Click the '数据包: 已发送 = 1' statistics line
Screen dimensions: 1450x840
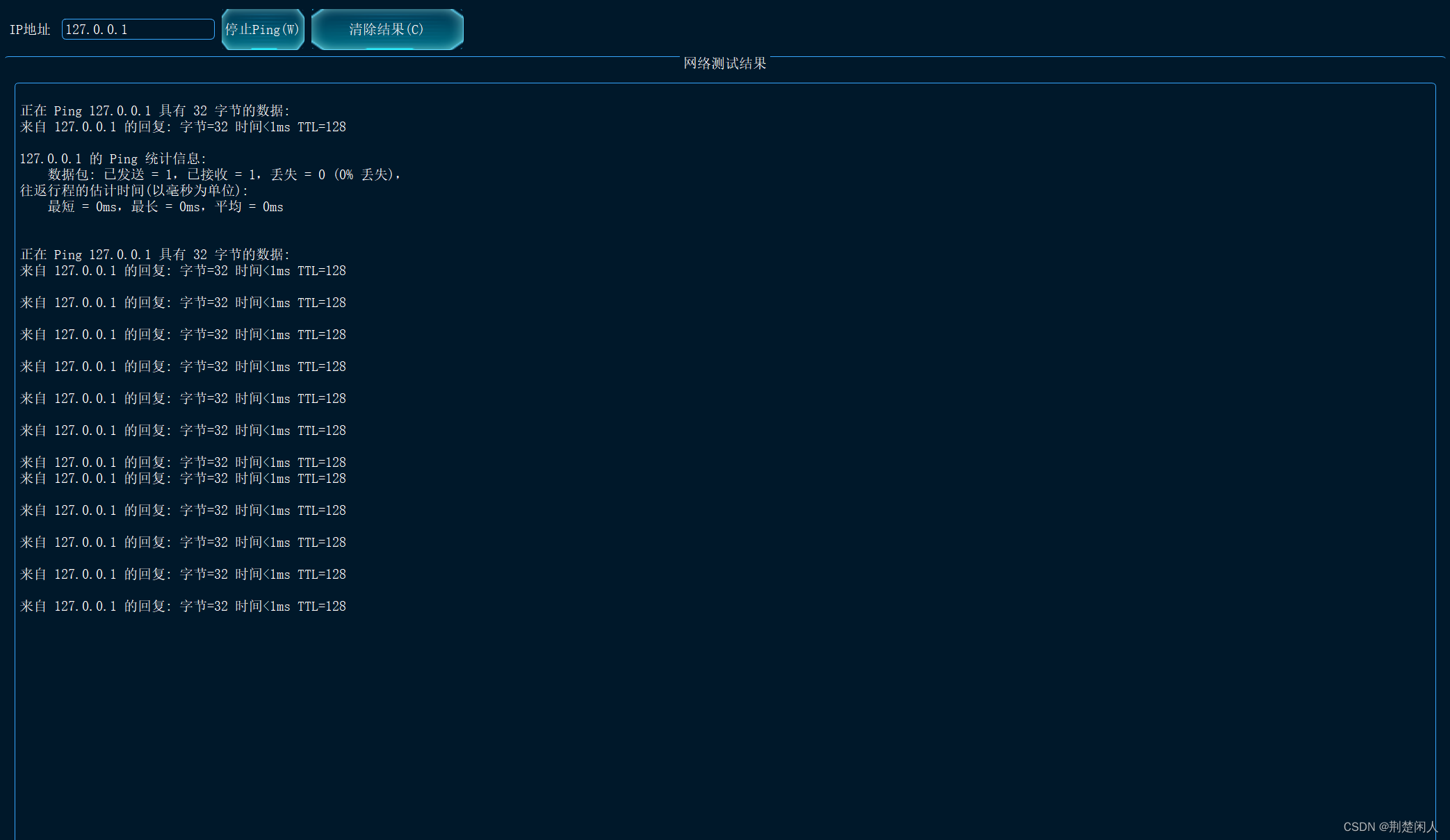point(225,174)
